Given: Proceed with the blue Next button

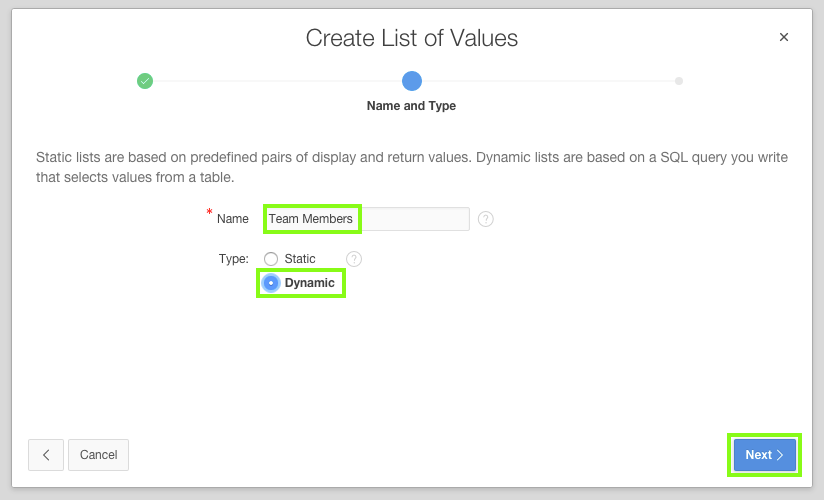Looking at the screenshot, I should pyautogui.click(x=765, y=455).
